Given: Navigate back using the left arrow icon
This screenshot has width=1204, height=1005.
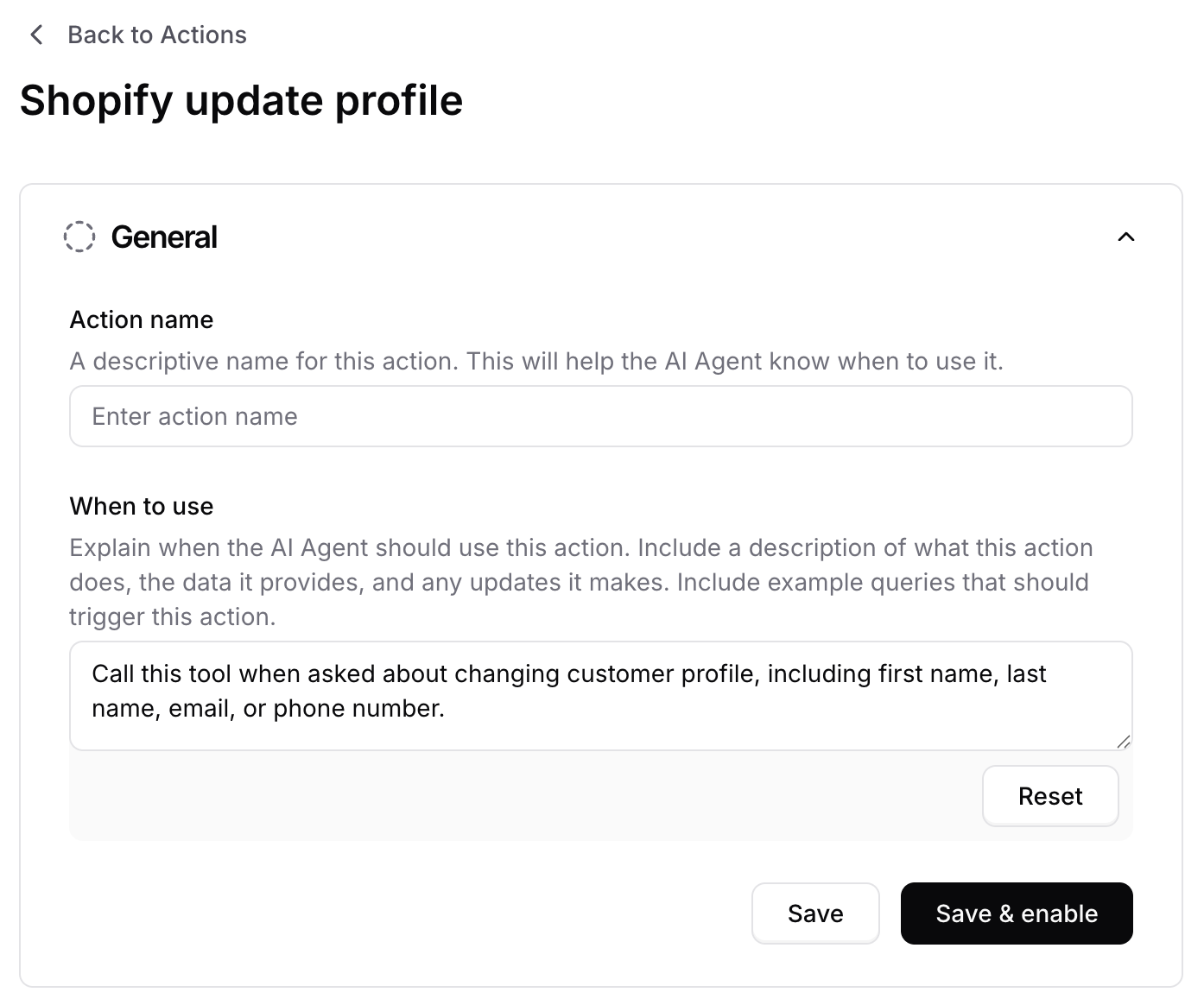Looking at the screenshot, I should click(x=36, y=35).
